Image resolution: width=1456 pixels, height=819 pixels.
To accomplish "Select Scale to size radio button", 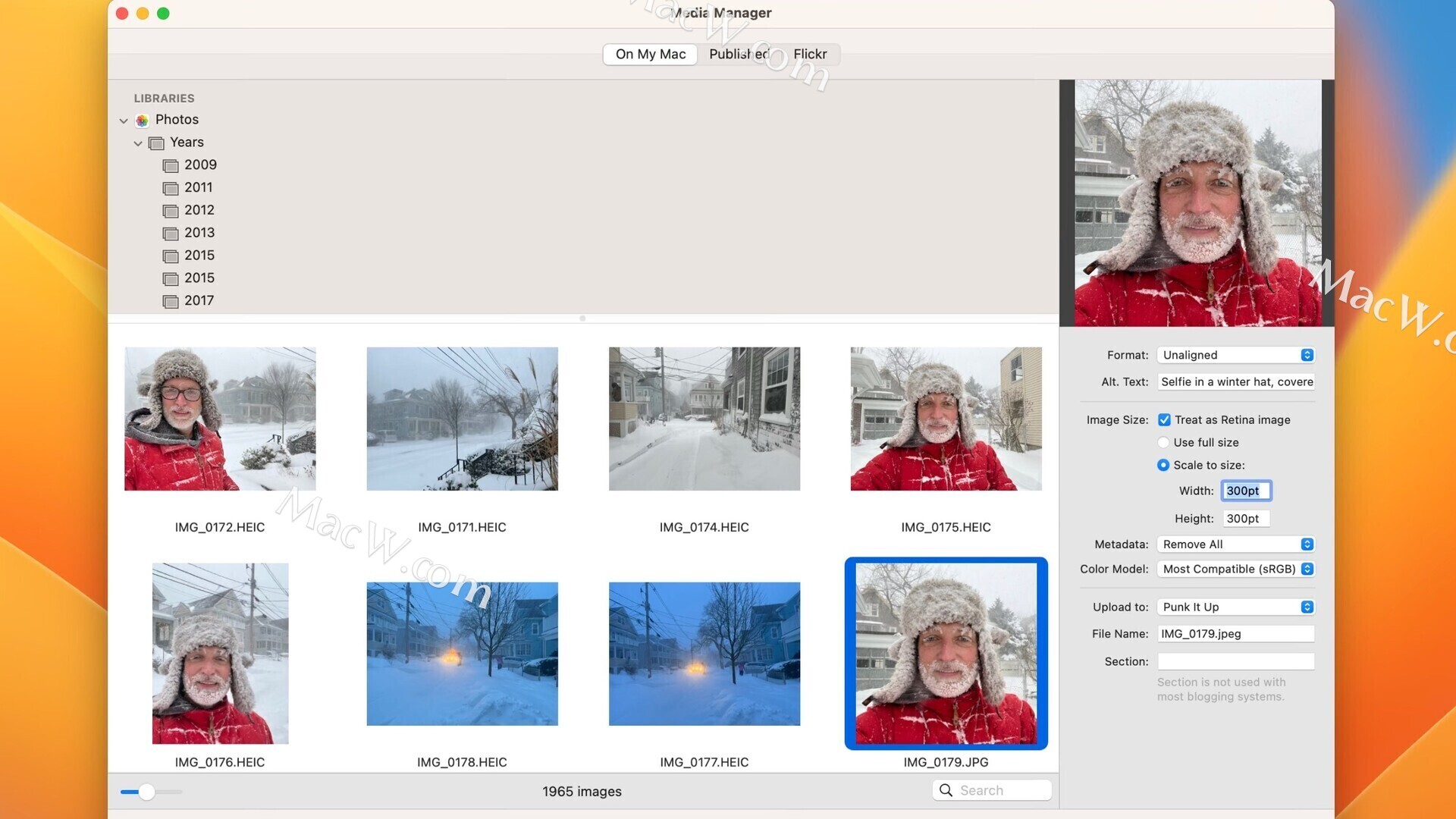I will pyautogui.click(x=1163, y=465).
